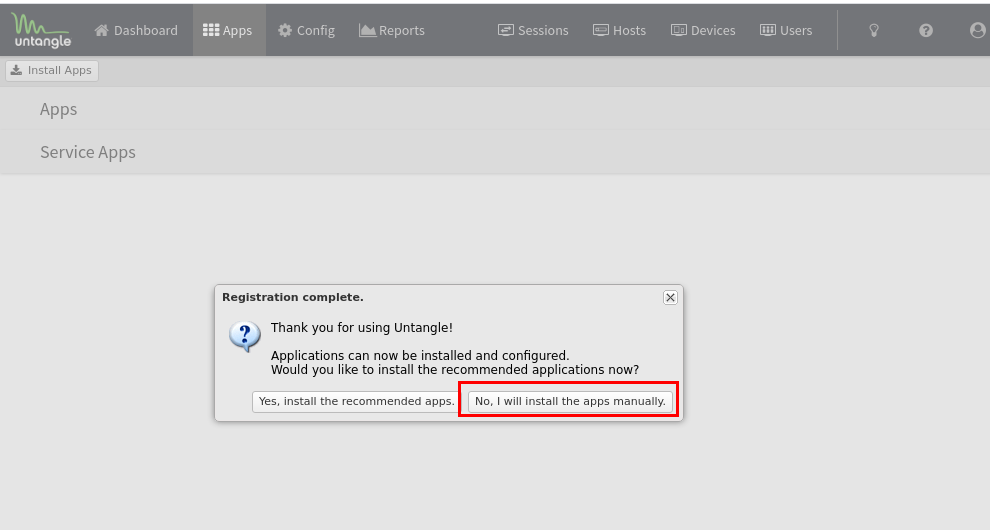Open the Config menu item

pos(306,30)
